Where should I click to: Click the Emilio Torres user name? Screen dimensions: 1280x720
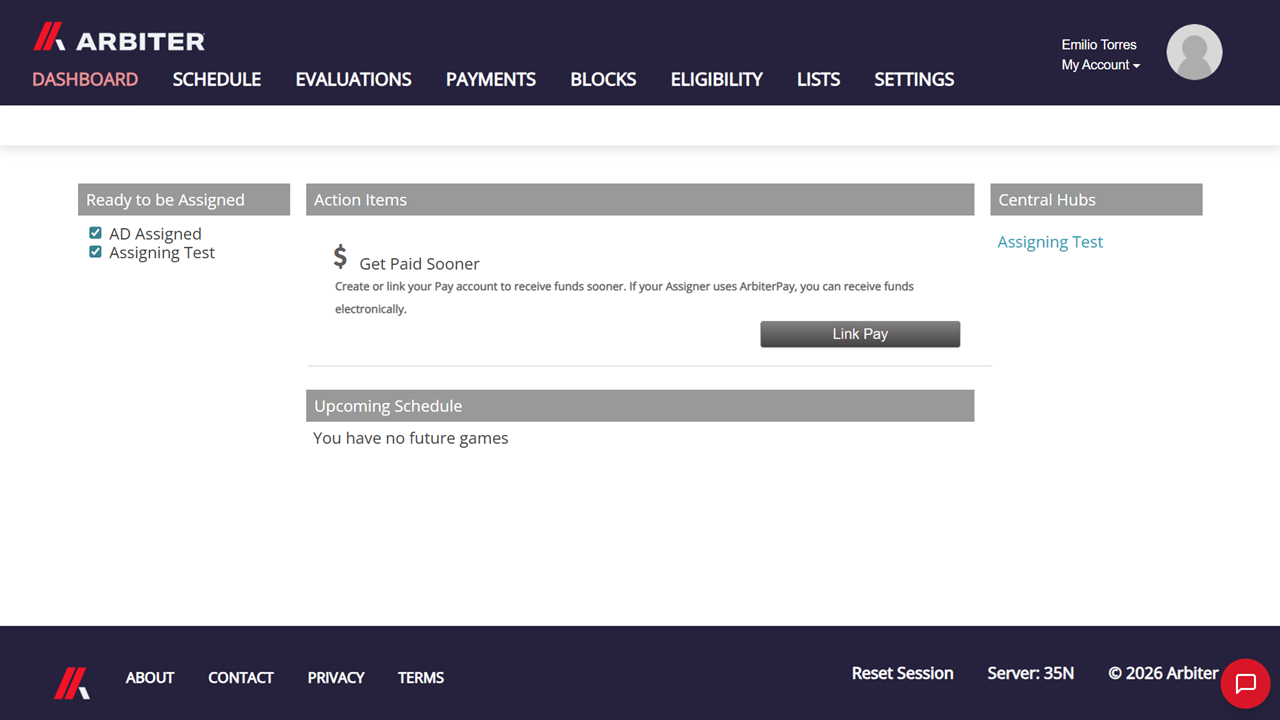click(1099, 45)
